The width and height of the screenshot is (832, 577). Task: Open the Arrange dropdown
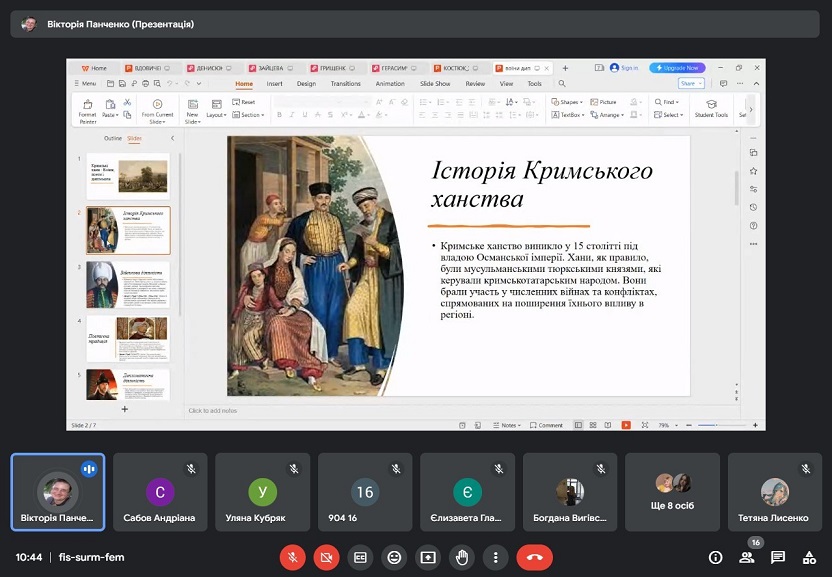607,115
